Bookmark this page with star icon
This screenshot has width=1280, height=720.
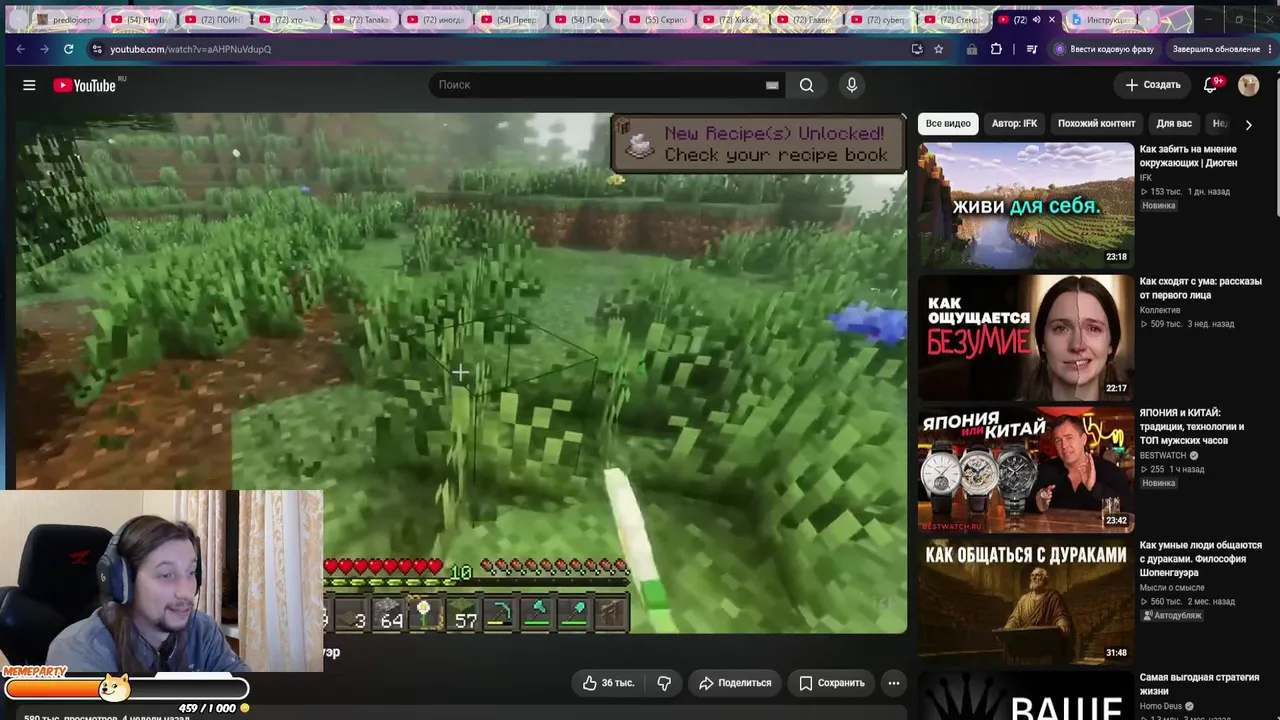tap(938, 49)
